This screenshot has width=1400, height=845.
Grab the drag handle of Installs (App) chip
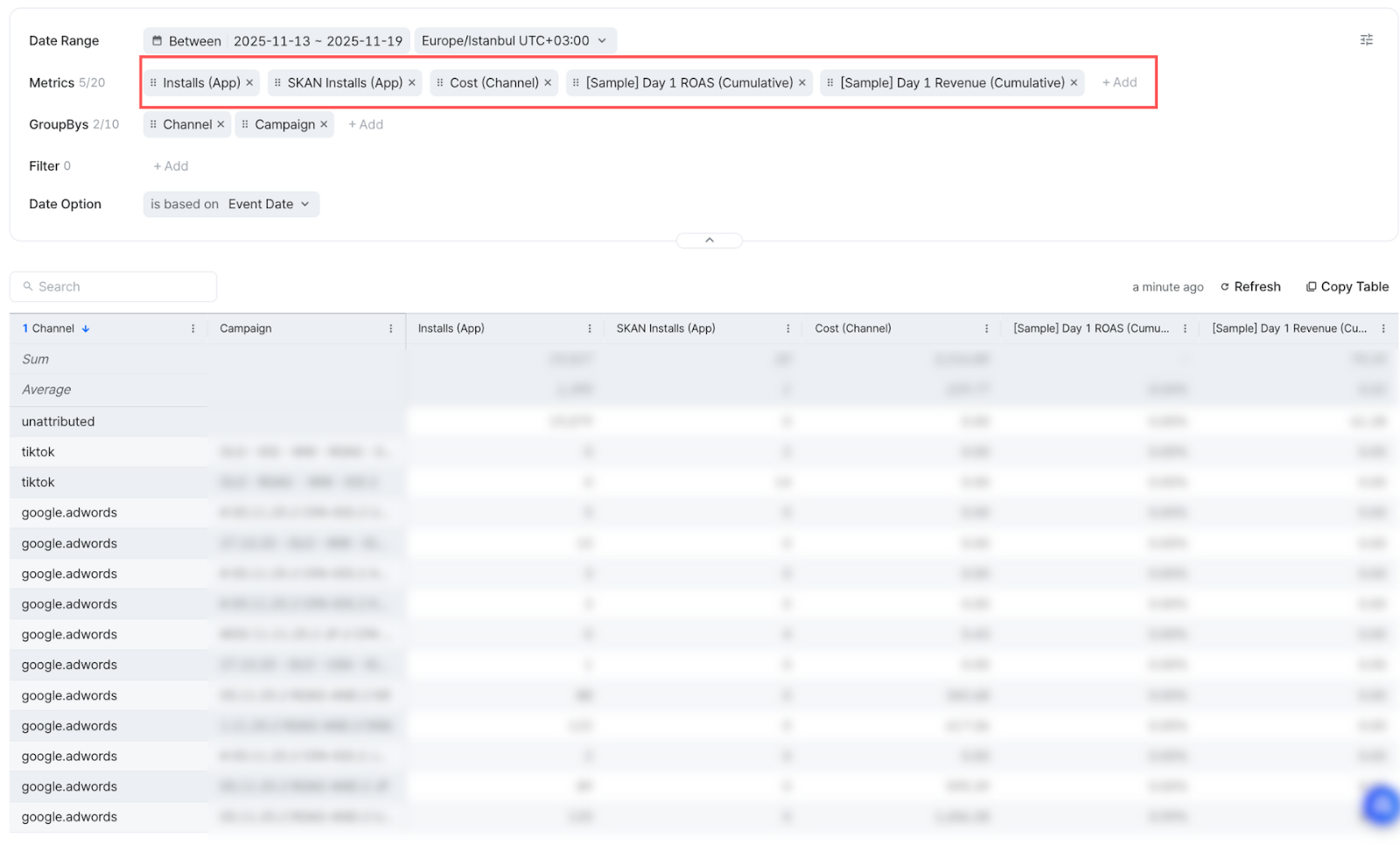click(153, 83)
